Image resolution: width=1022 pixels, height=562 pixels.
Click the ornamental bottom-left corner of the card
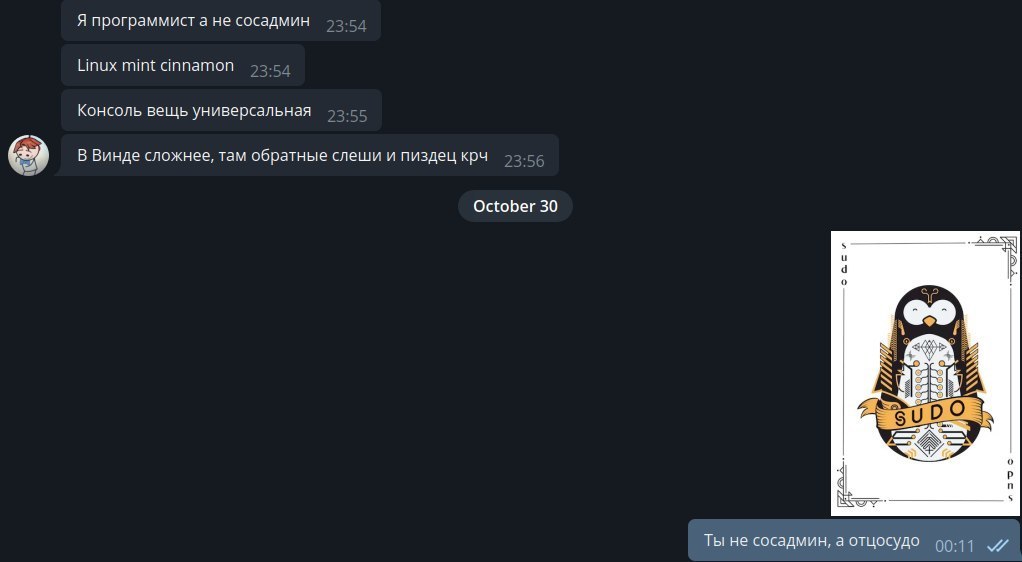[x=855, y=489]
